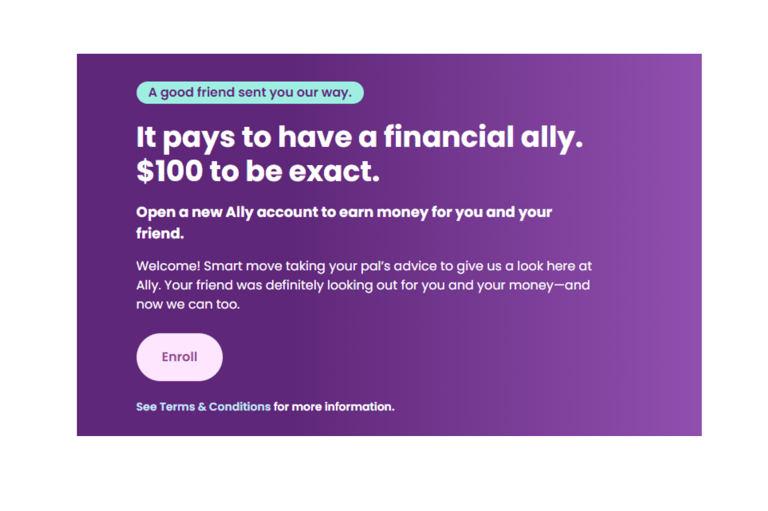Screen dimensions: 768x511
Task: Click 'money—and' in the welcome paragraph
Action: 550,285
